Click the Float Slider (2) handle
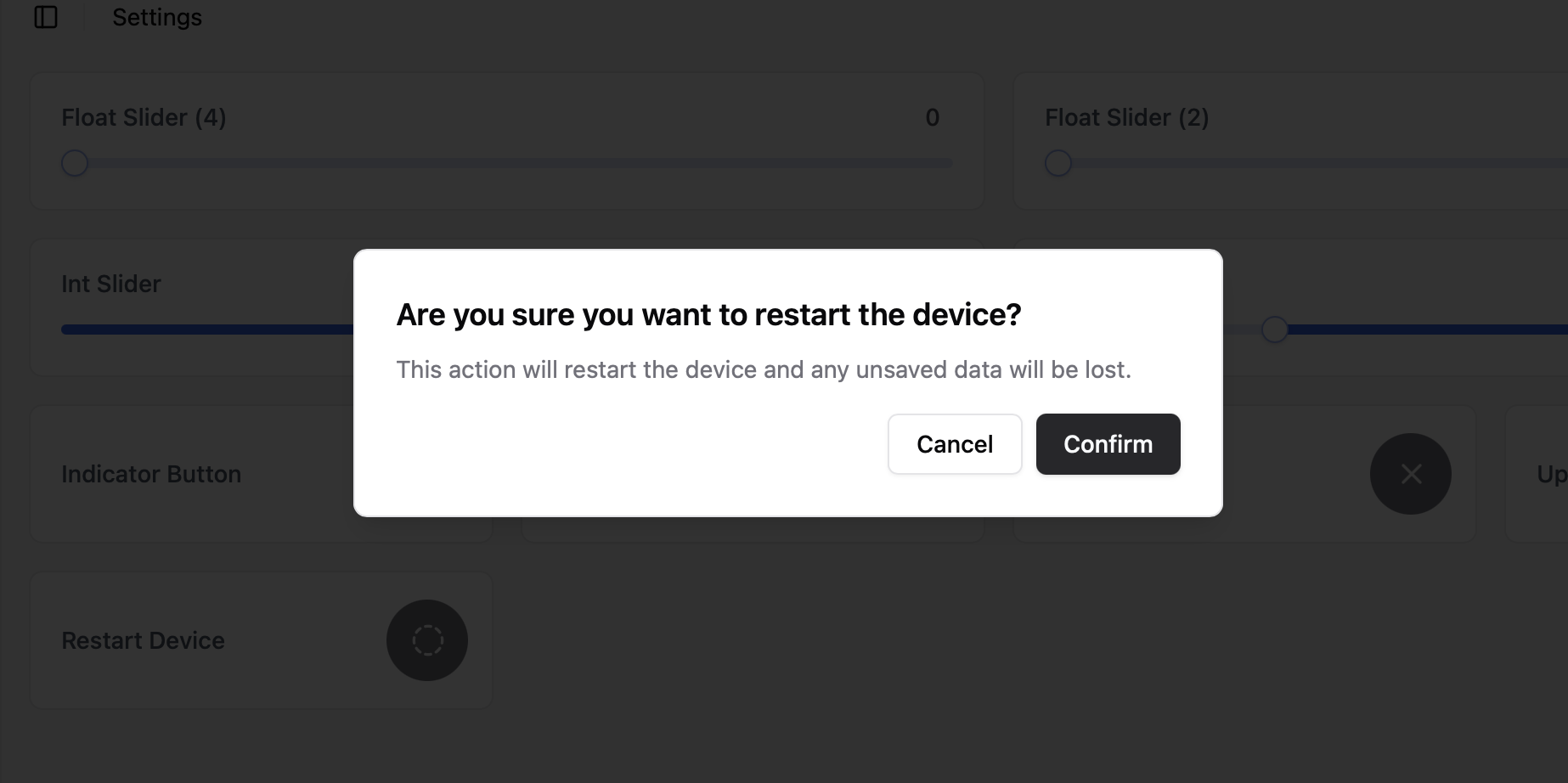Image resolution: width=1568 pixels, height=783 pixels. pyautogui.click(x=1058, y=163)
